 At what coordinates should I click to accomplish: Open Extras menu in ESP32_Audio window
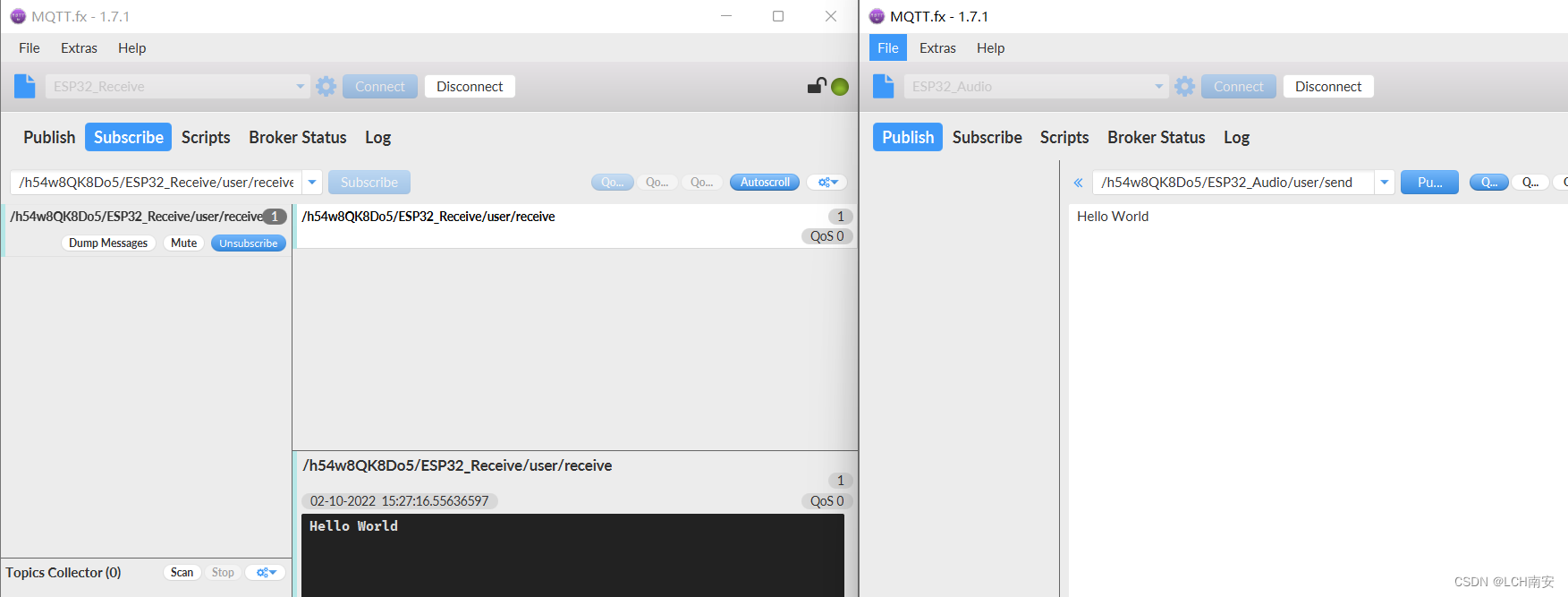coord(937,48)
